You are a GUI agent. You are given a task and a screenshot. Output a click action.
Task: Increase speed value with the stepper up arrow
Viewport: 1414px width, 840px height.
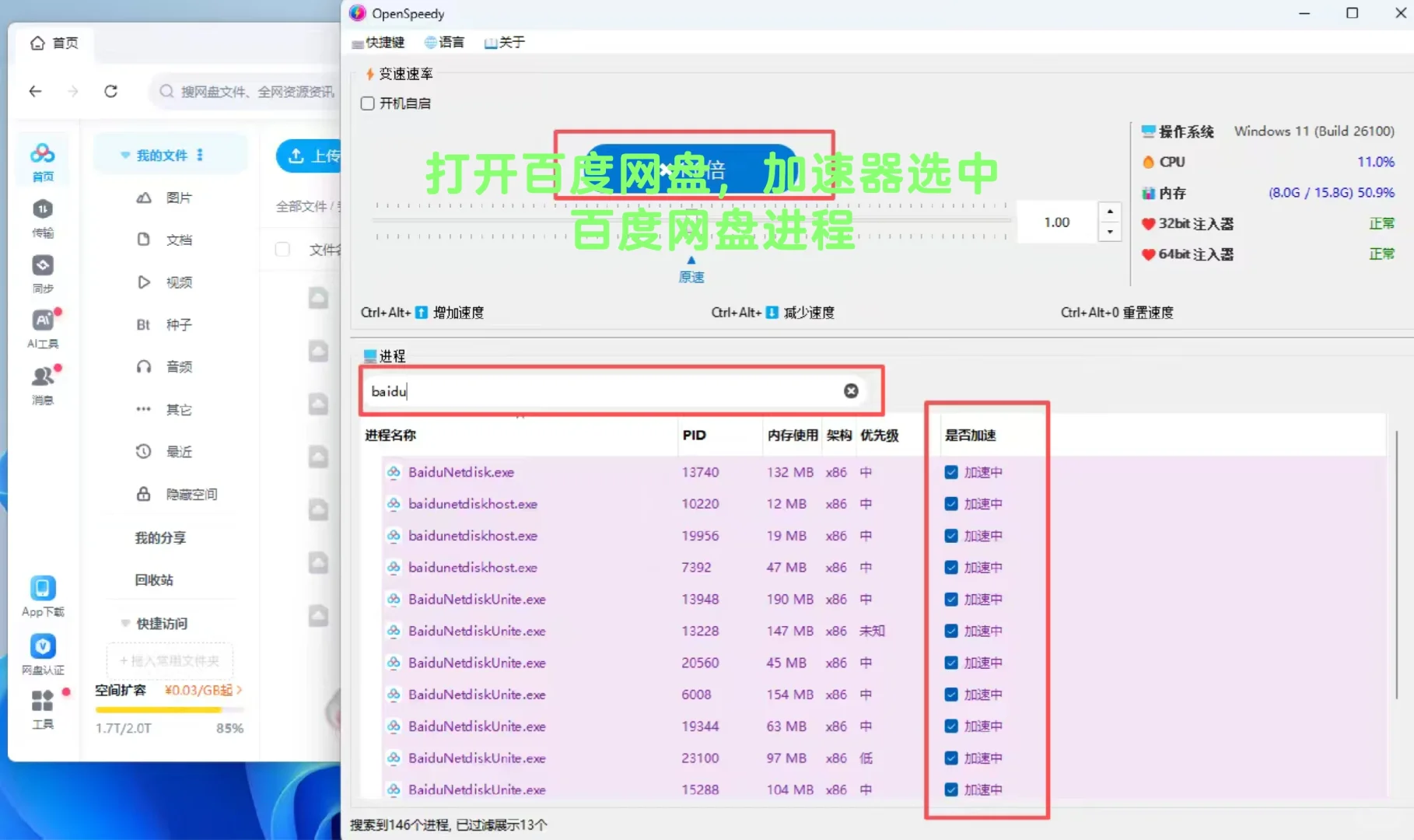pyautogui.click(x=1110, y=212)
